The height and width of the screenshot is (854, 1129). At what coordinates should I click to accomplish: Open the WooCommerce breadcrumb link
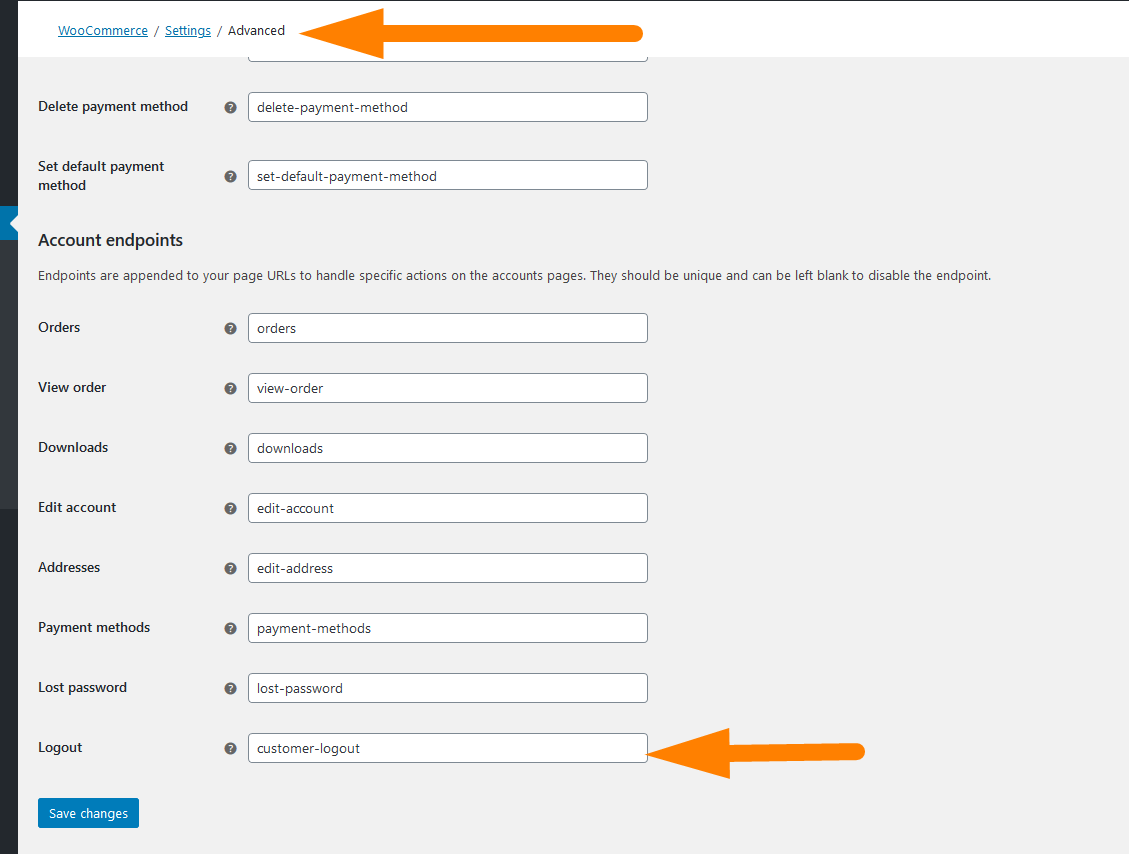103,30
